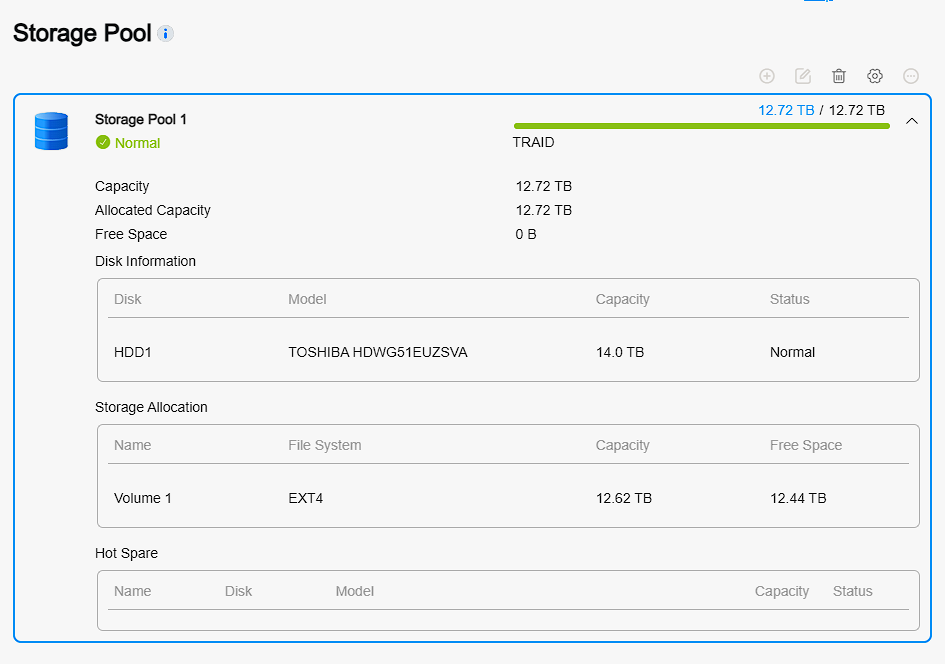Click the Hot Spare Model column header
945x664 pixels.
coord(355,591)
